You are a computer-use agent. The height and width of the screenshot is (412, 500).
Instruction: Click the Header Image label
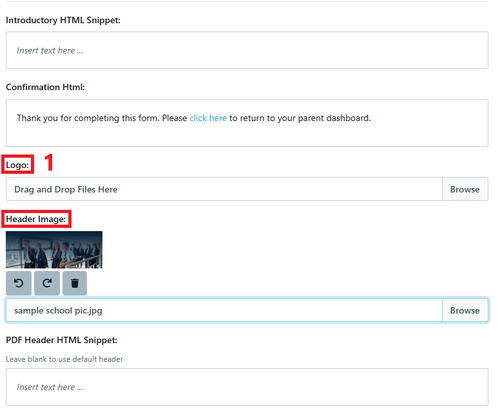(x=36, y=219)
